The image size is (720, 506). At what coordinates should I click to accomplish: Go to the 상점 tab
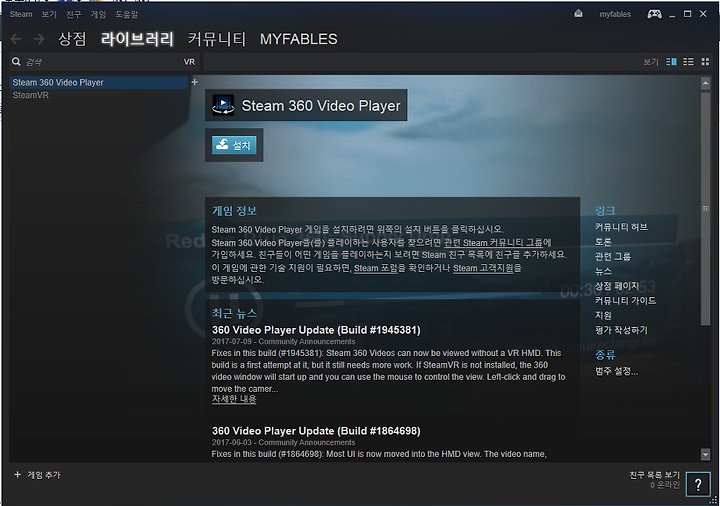click(x=72, y=39)
